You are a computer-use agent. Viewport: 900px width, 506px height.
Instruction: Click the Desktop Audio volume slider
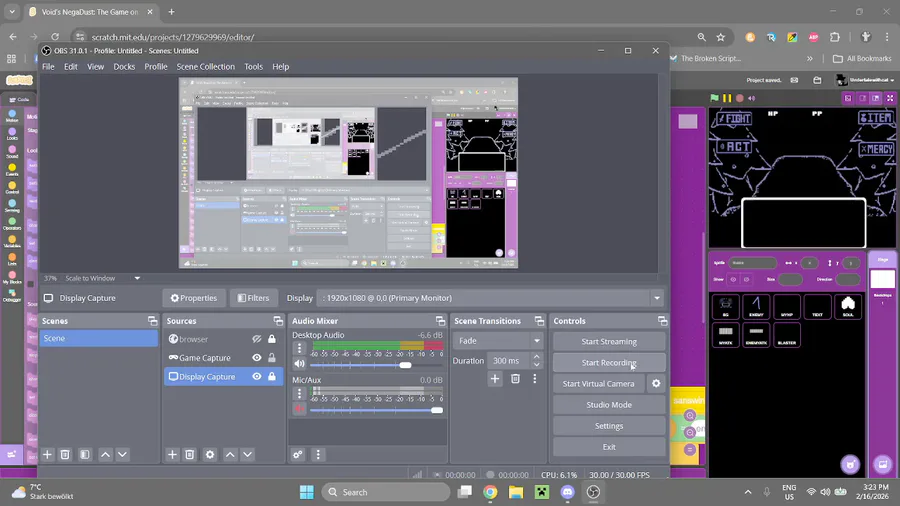[x=377, y=365]
